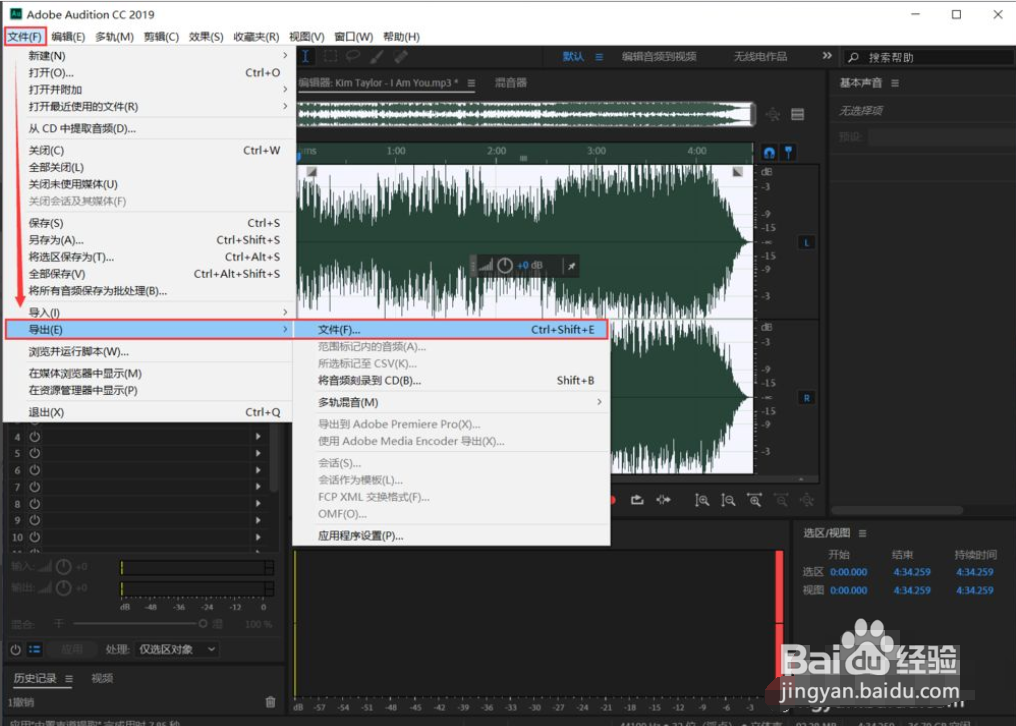Select 默认 workspace
The image size is (1016, 726).
click(x=573, y=57)
